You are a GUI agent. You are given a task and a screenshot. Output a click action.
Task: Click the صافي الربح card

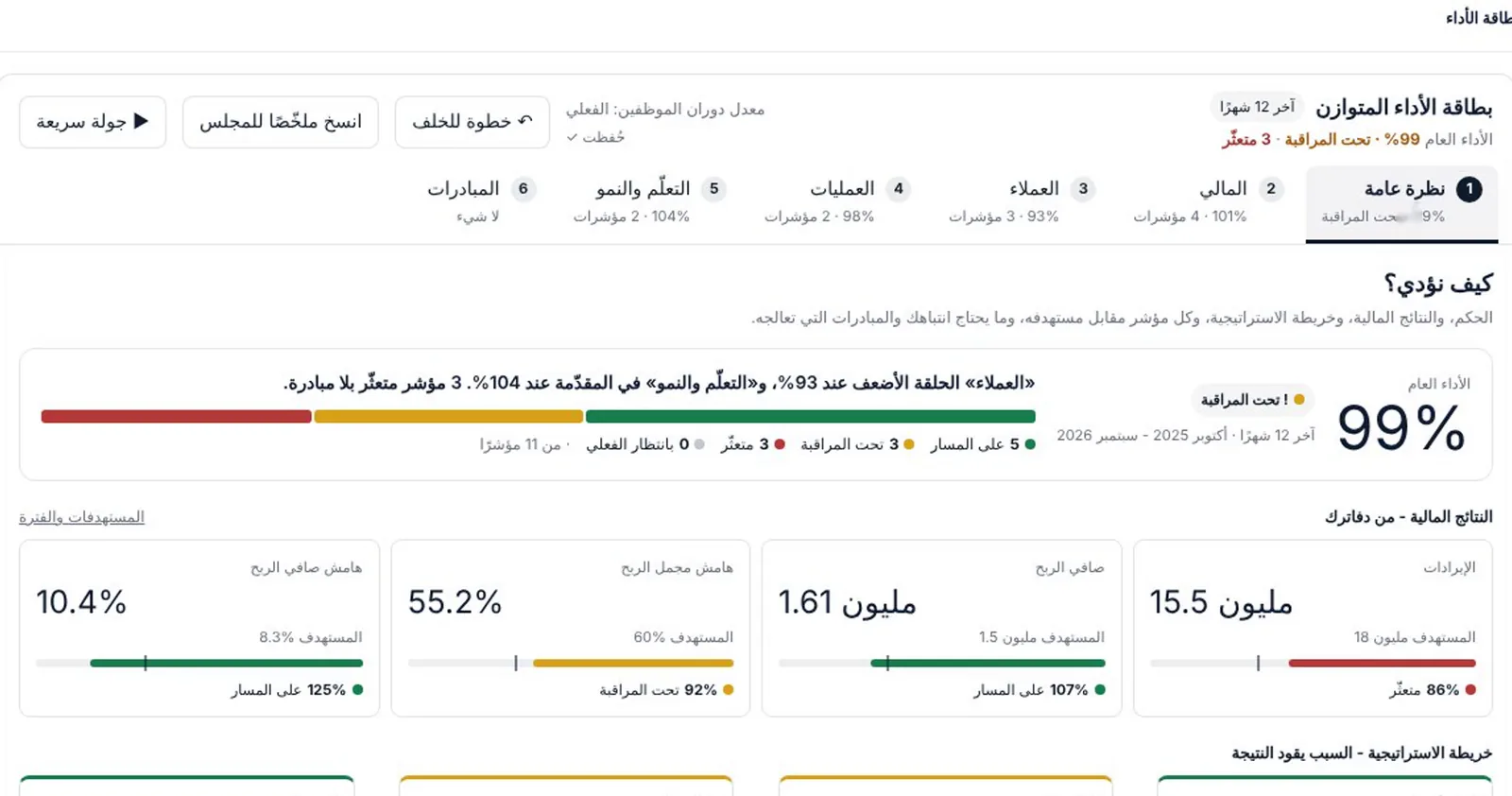click(941, 628)
